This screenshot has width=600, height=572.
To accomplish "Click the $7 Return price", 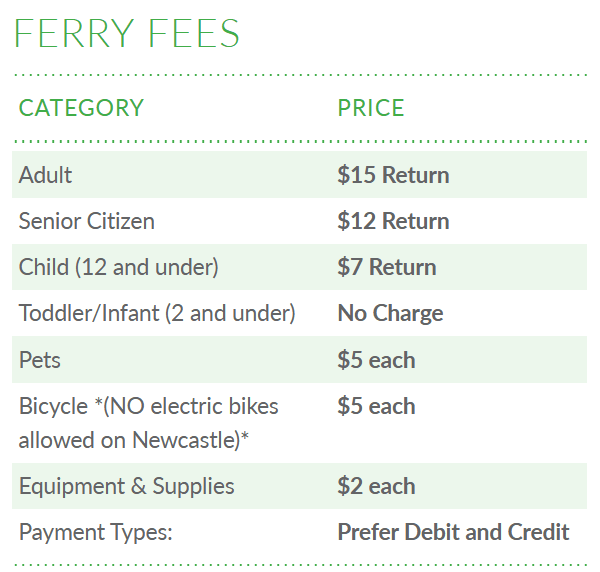I will [x=386, y=267].
